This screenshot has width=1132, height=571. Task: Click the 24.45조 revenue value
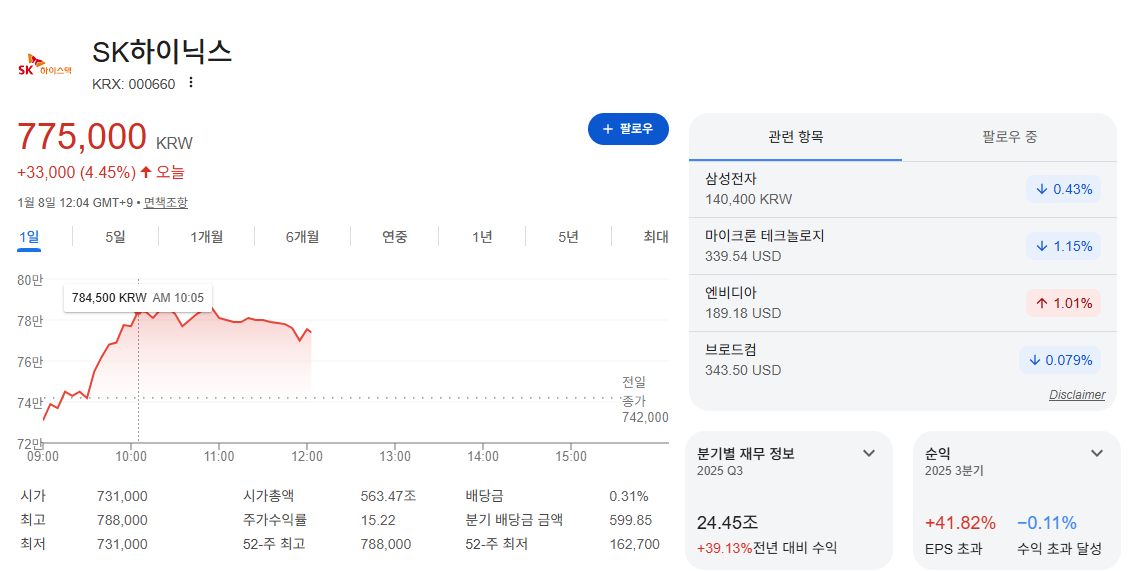click(x=727, y=523)
